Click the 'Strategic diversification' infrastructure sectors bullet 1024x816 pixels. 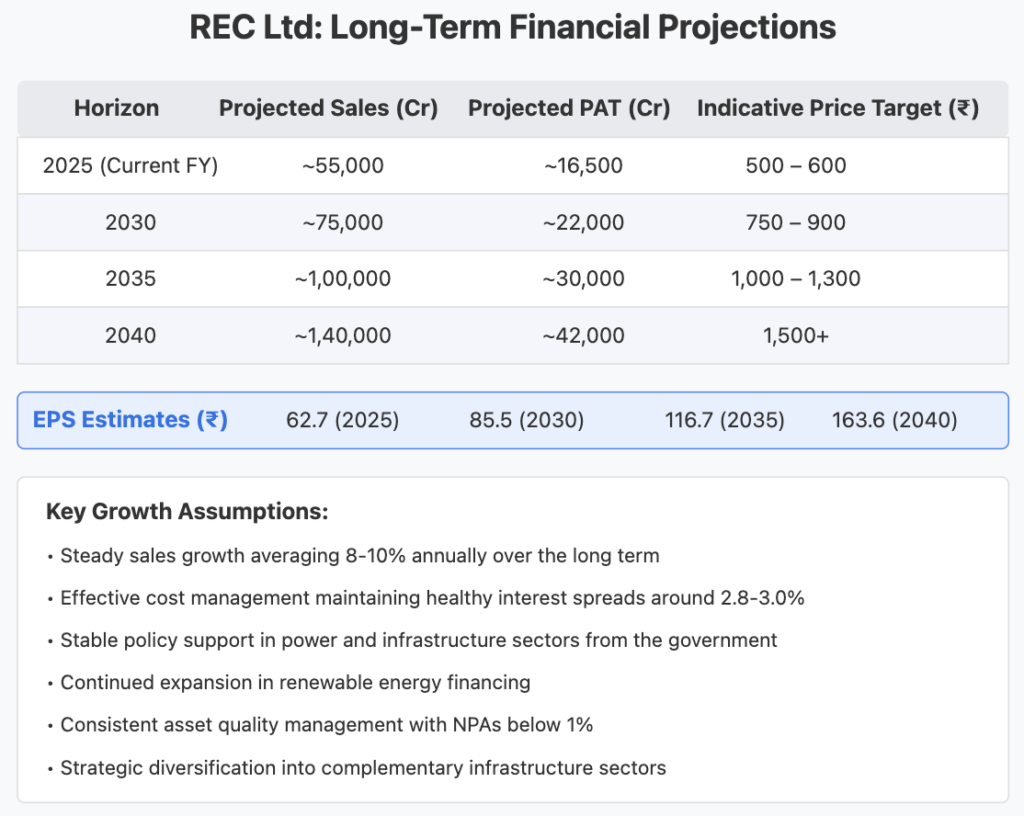[x=357, y=768]
